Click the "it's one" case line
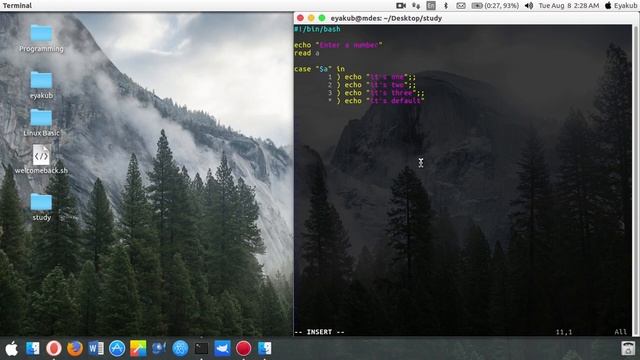Screen dimensions: 640x360 [372, 77]
